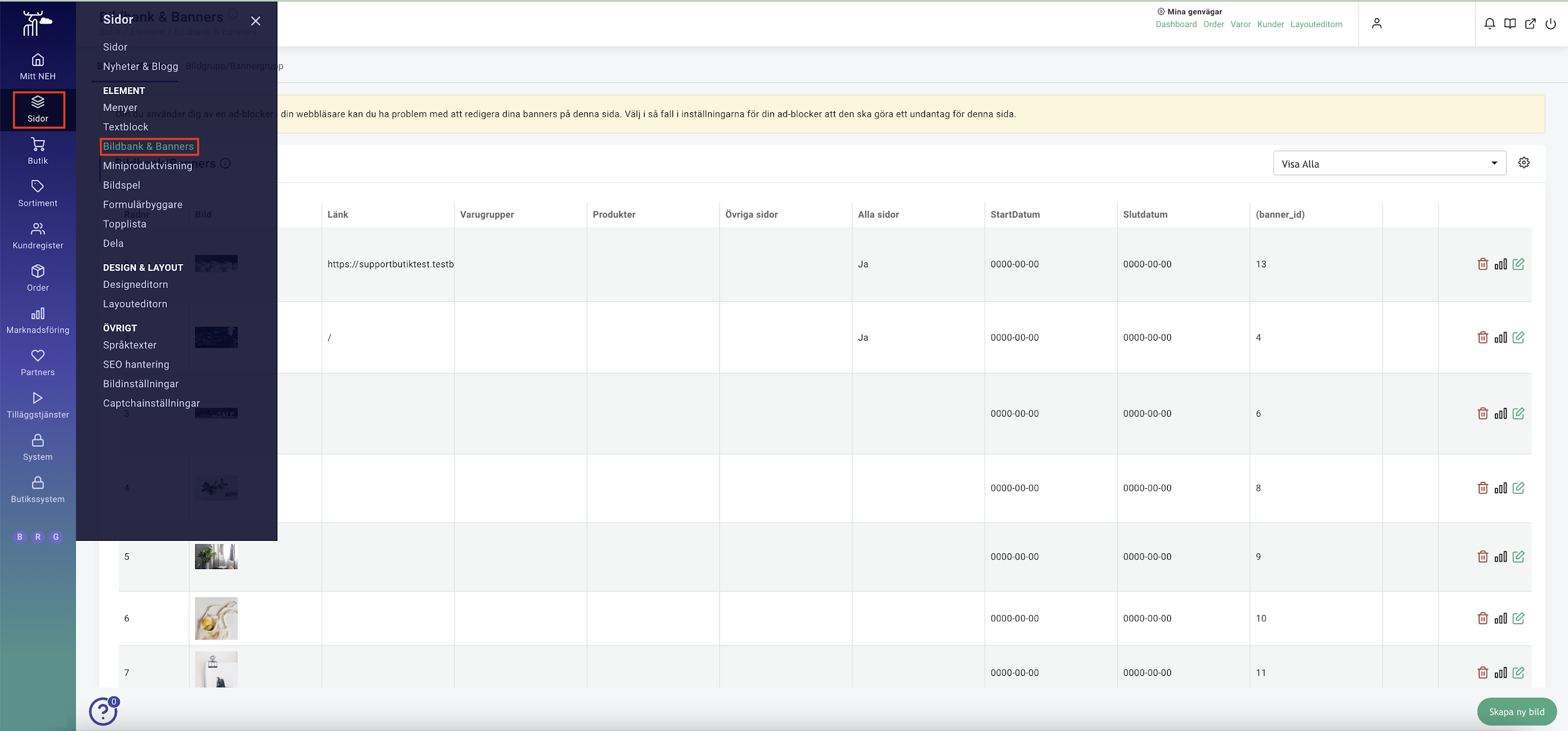Viewport: 1568px width, 731px height.
Task: Click the NEH moose logo
Action: [37, 23]
